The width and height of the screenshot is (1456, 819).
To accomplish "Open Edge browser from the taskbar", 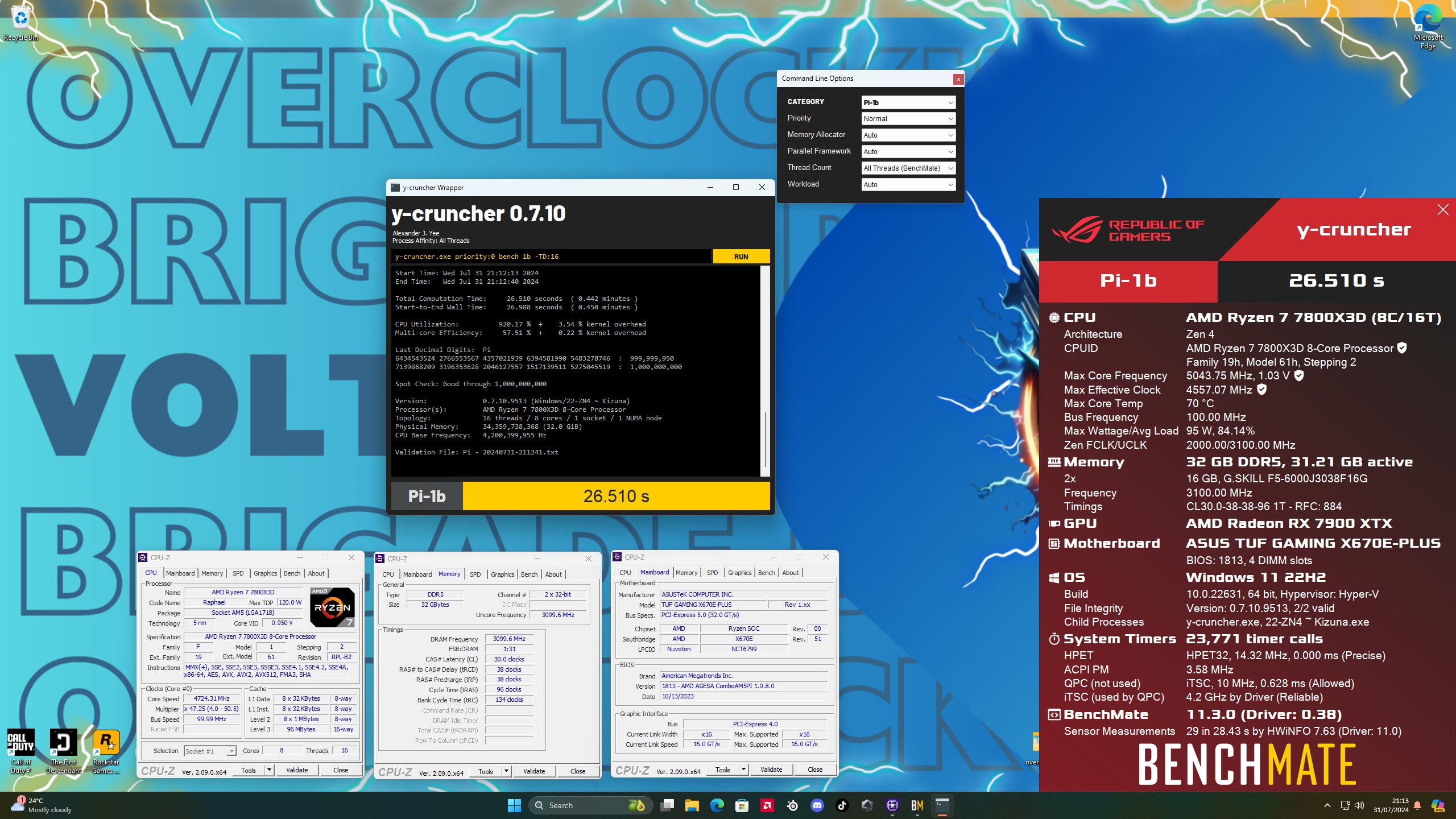I will 717,805.
